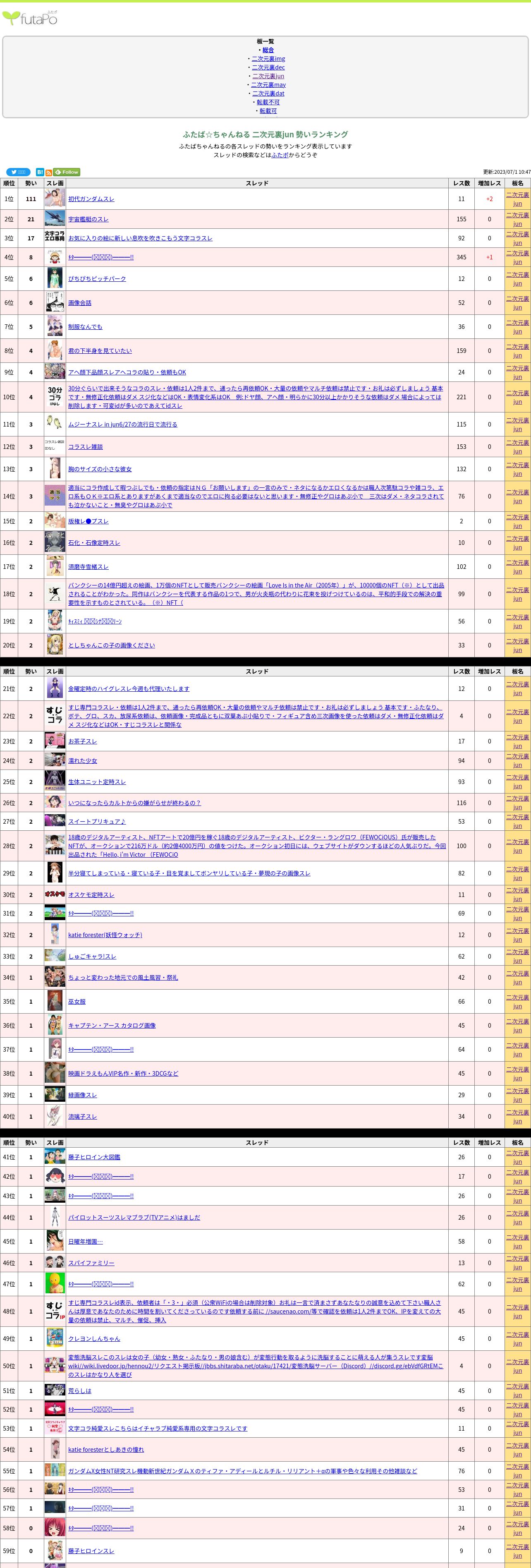Open thread オスケモ定時スレ

(x=91, y=895)
